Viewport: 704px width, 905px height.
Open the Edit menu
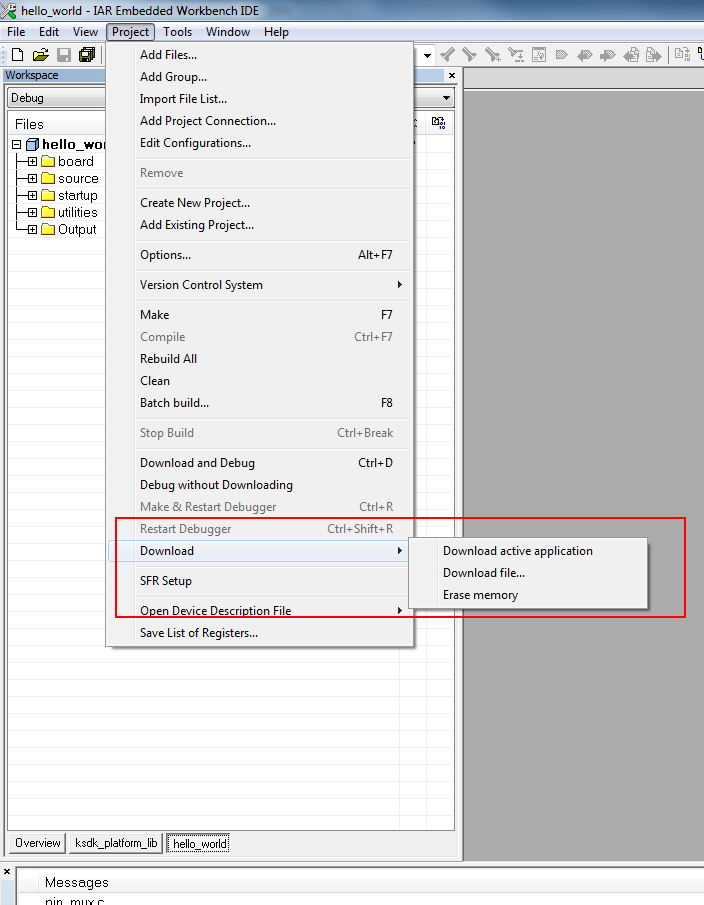click(49, 32)
